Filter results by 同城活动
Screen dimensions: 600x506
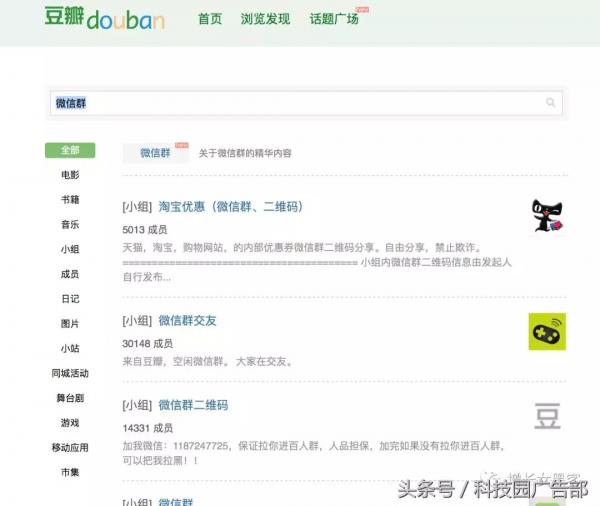pos(70,373)
